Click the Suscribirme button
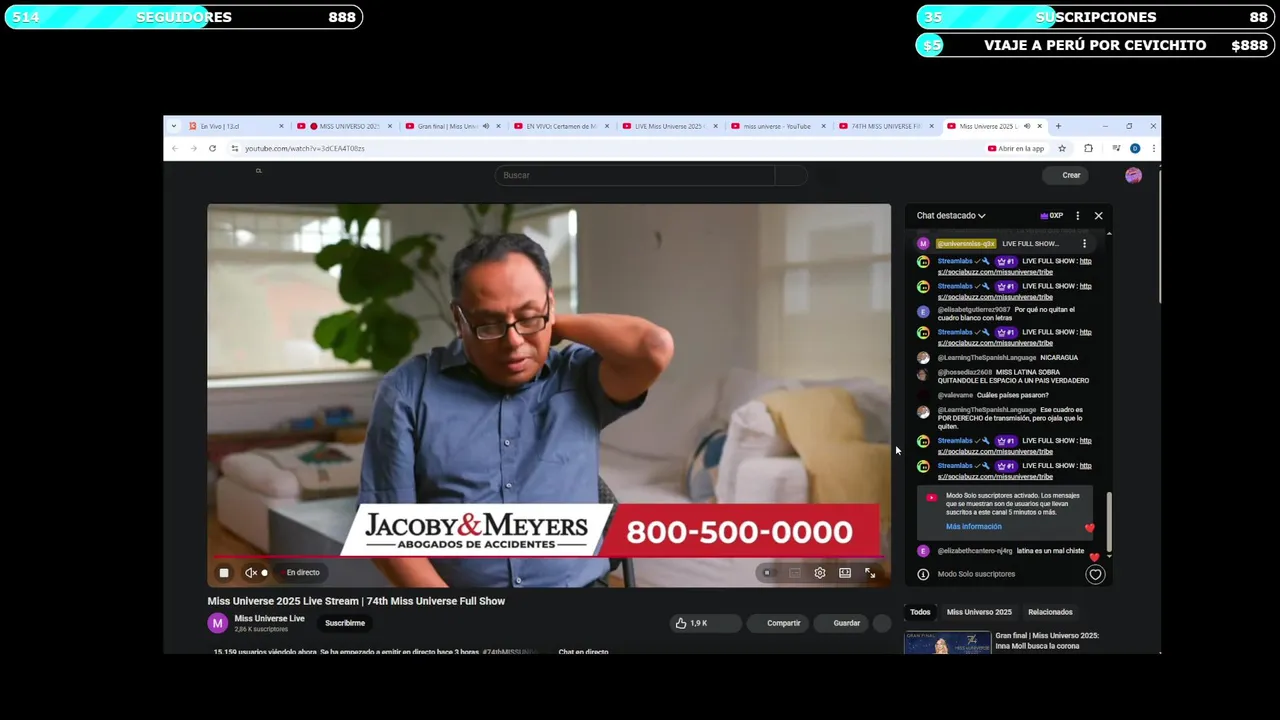 [345, 623]
